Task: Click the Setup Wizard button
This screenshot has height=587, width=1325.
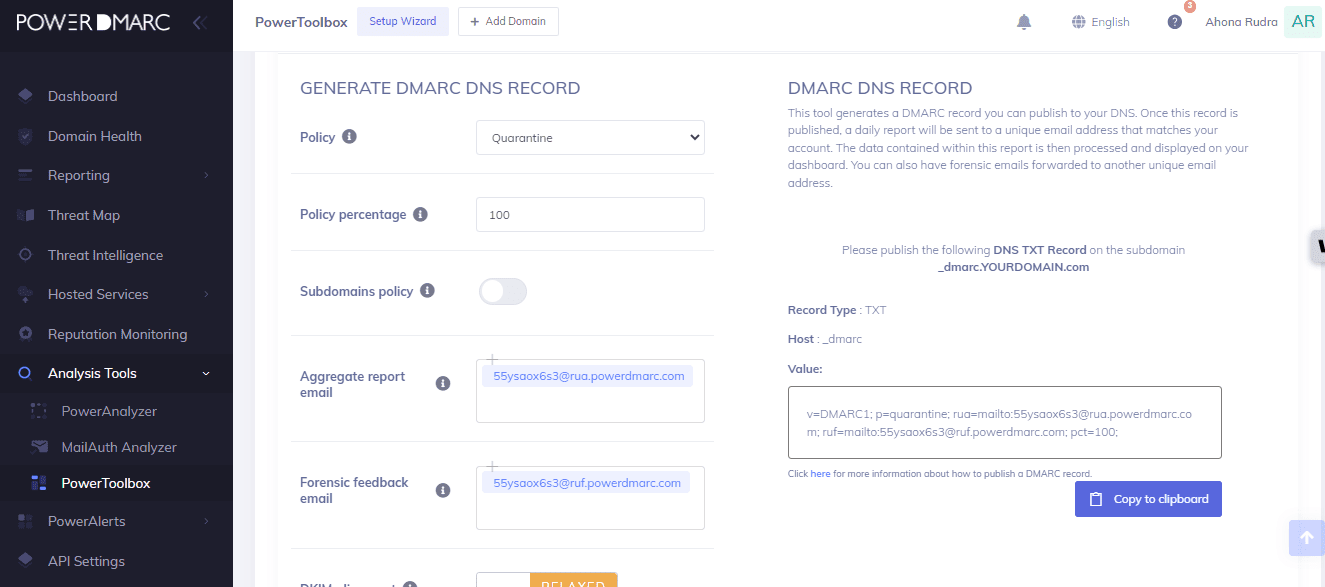Action: tap(402, 21)
